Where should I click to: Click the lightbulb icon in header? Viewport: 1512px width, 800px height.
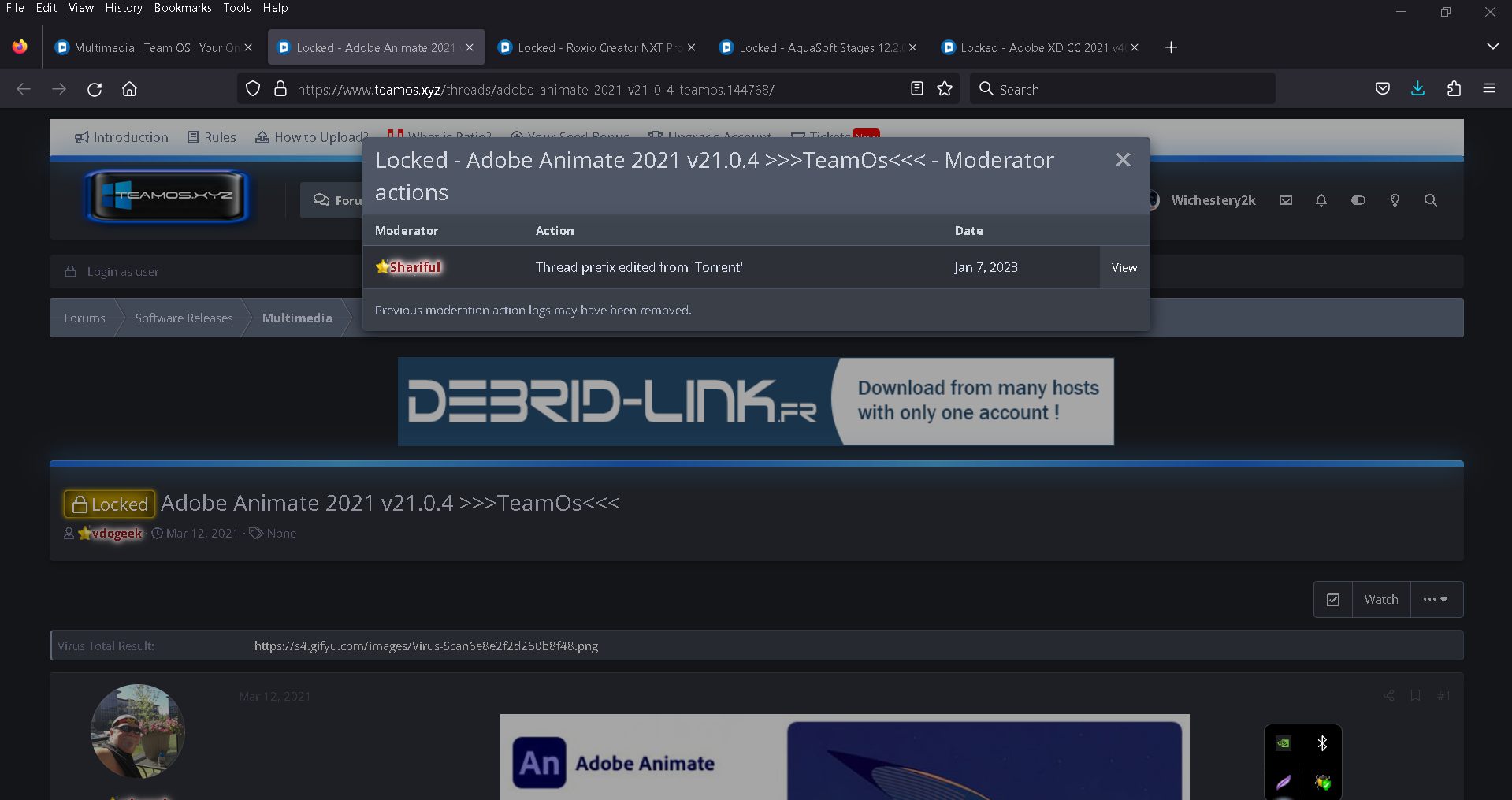click(x=1395, y=200)
